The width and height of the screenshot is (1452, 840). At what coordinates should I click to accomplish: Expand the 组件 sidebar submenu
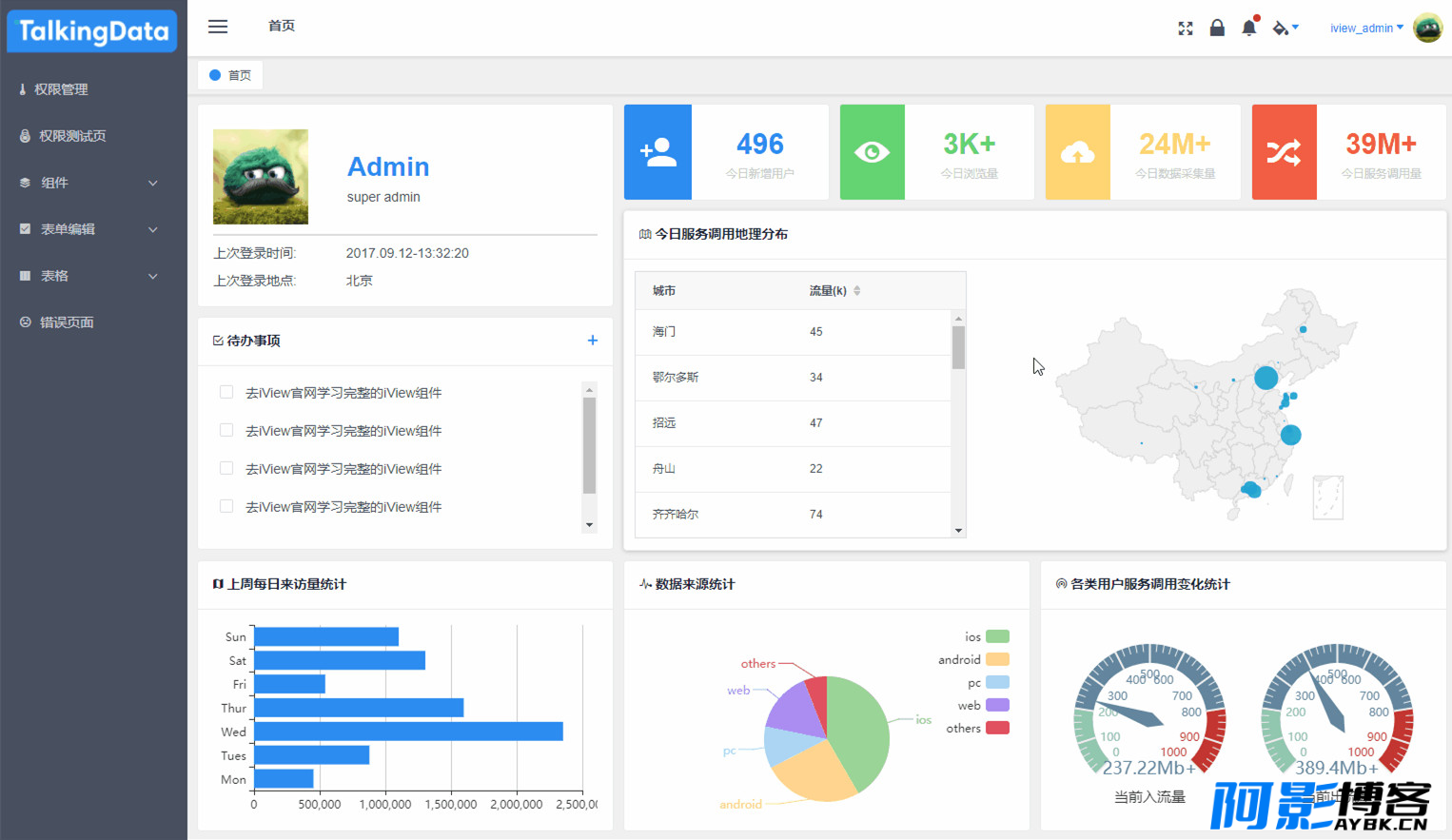pyautogui.click(x=93, y=183)
